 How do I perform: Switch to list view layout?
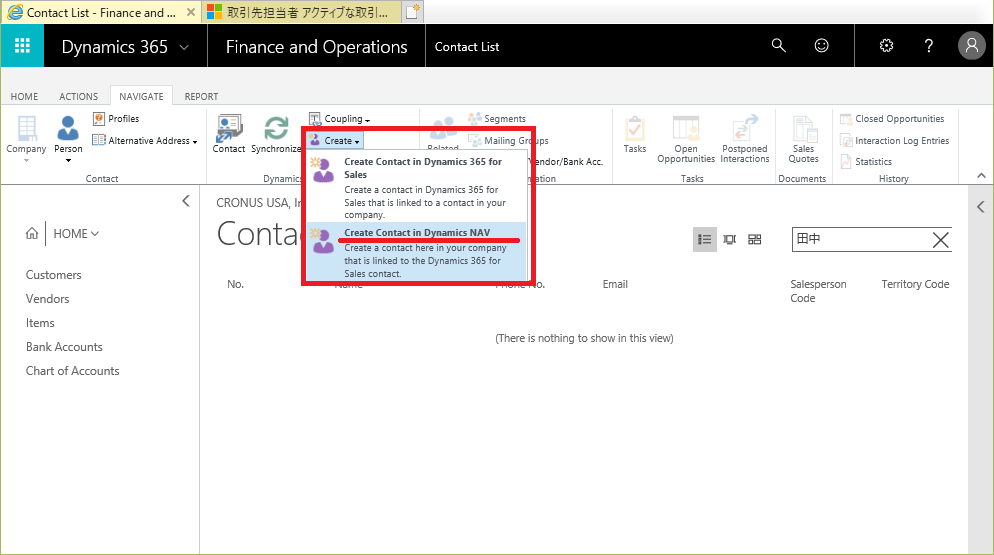[704, 239]
